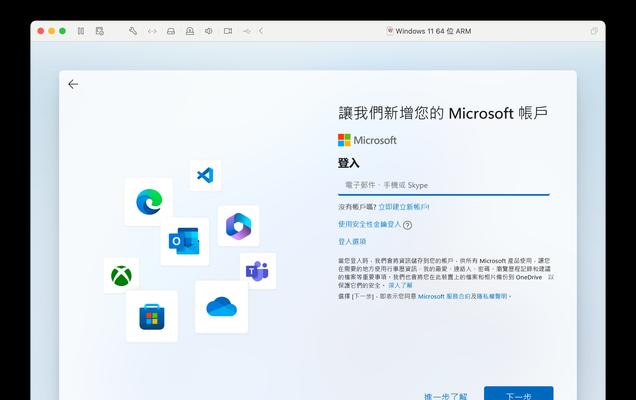Screen dimensions: 636x400
Task: Click the Microsoft logo above 登入
Action: pos(367,140)
